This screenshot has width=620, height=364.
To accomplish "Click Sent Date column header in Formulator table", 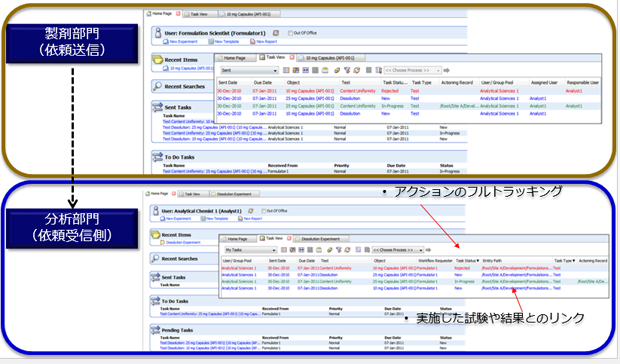I will coord(228,83).
